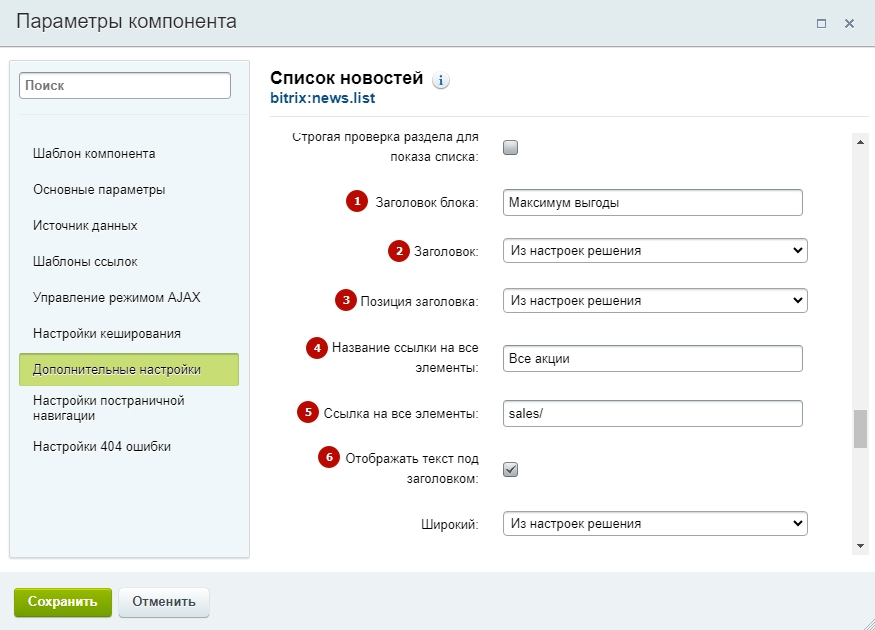
Task: Click the info icon next to Список новостей
Action: click(441, 81)
